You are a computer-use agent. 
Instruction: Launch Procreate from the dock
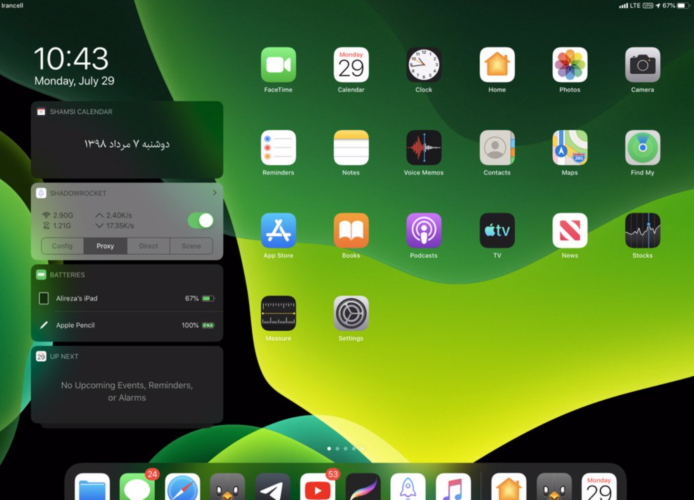[363, 487]
